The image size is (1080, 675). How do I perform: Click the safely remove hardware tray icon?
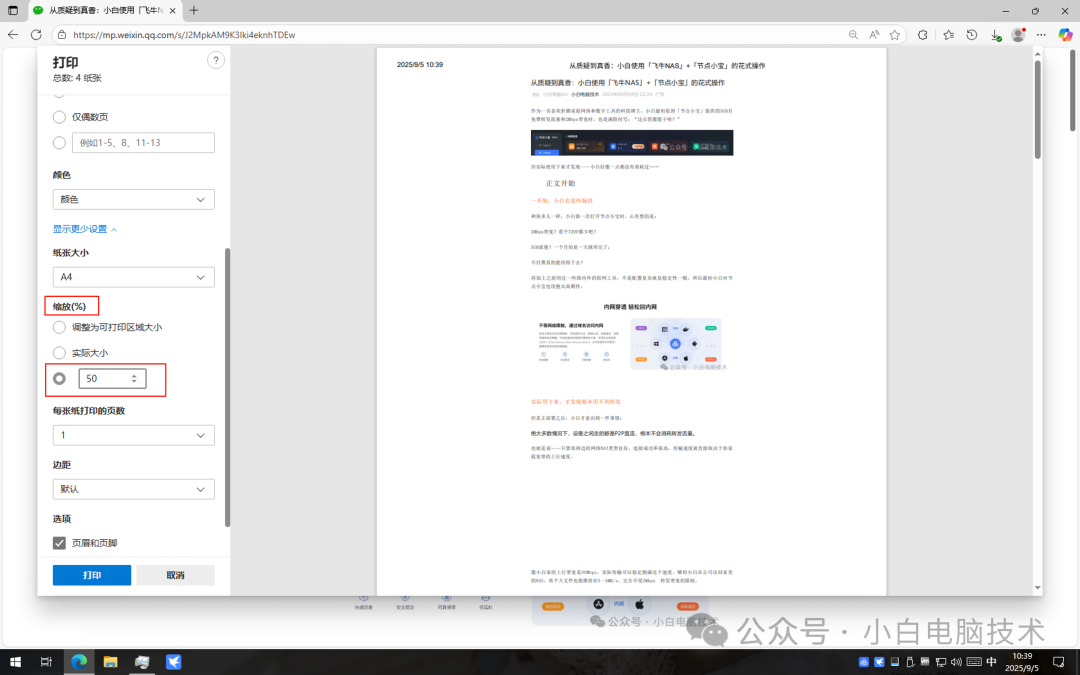[x=910, y=662]
